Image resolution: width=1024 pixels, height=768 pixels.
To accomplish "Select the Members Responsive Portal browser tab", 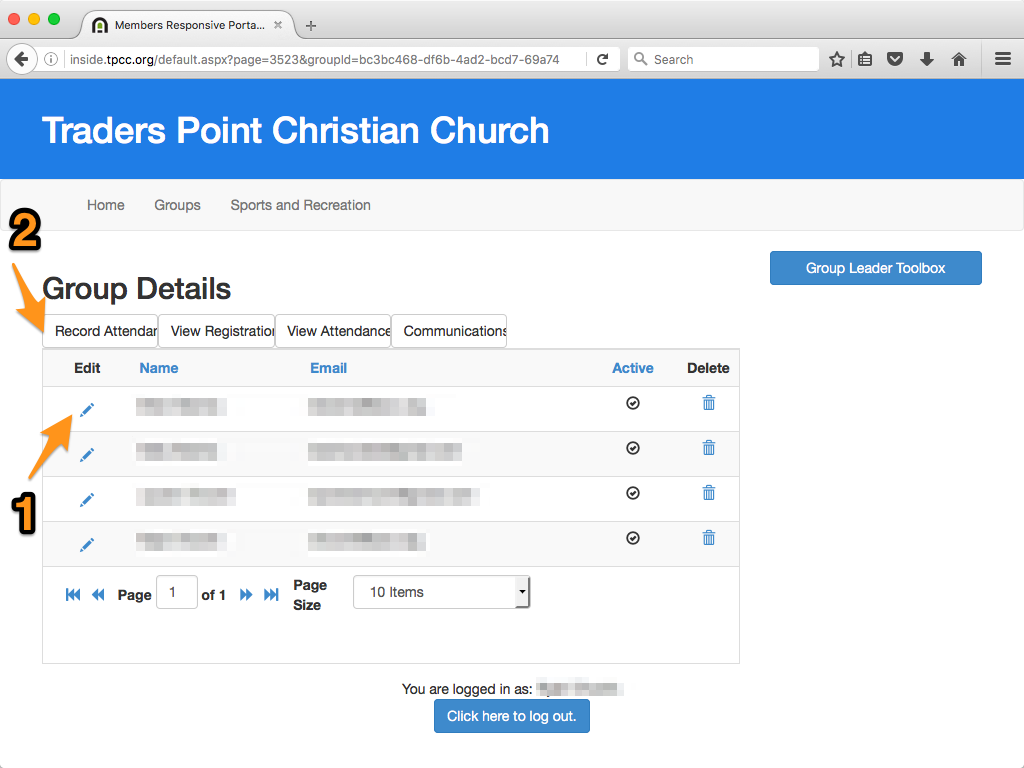I will tap(187, 25).
